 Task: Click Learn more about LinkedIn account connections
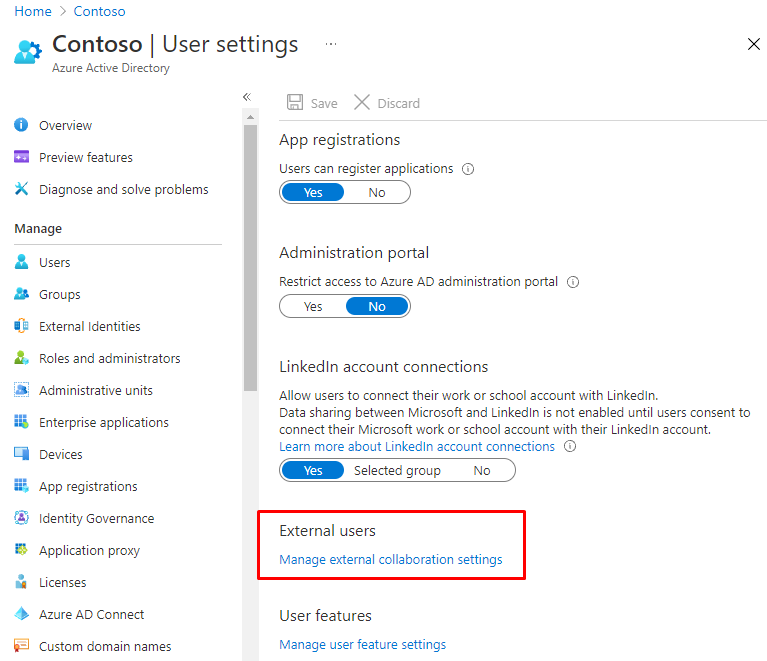coord(416,446)
